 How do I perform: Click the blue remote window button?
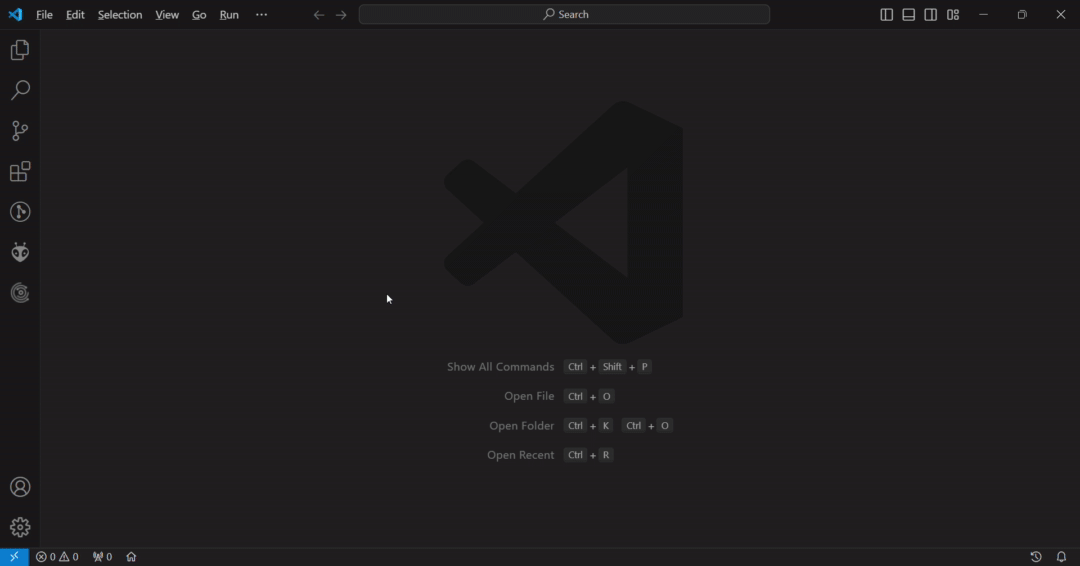[14, 557]
